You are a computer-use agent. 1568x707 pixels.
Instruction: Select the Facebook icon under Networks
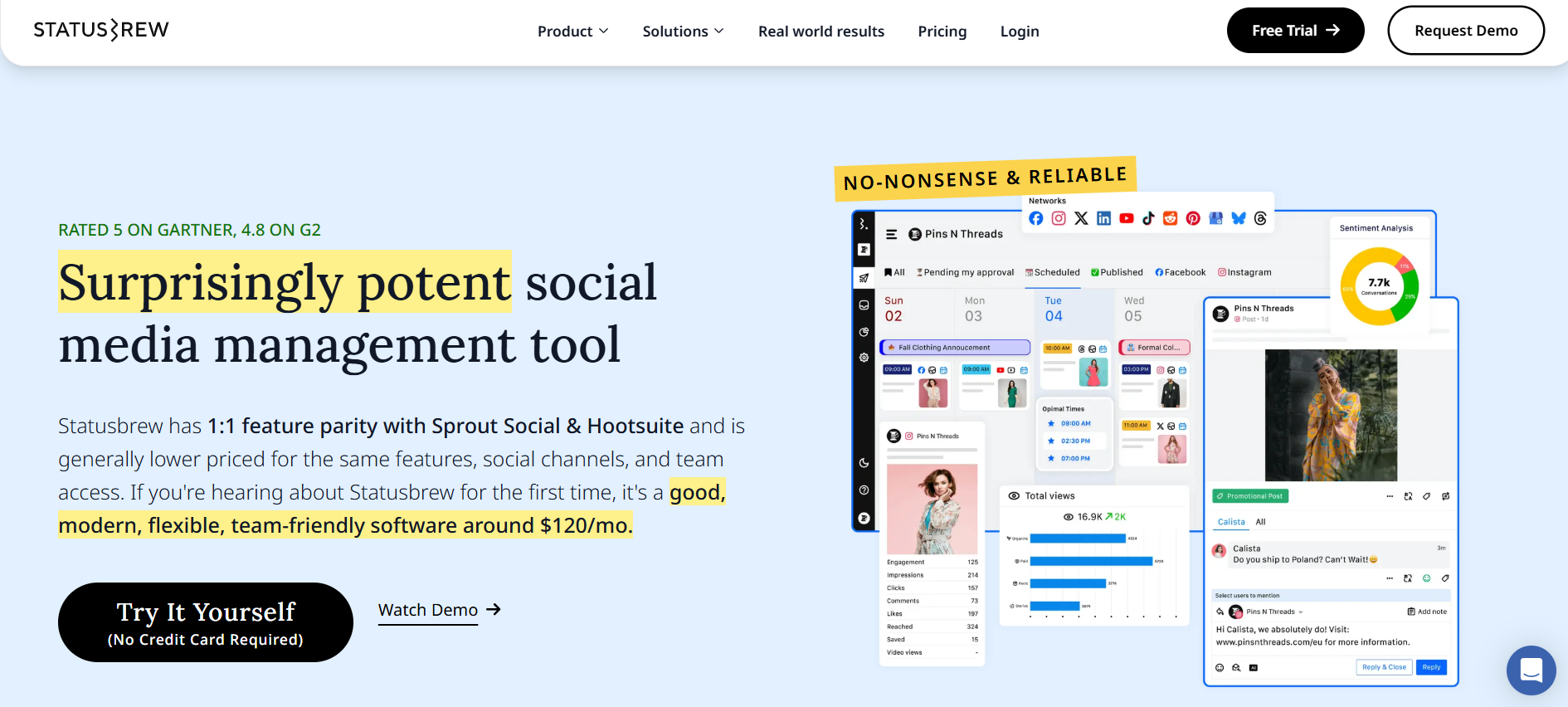pos(1036,218)
